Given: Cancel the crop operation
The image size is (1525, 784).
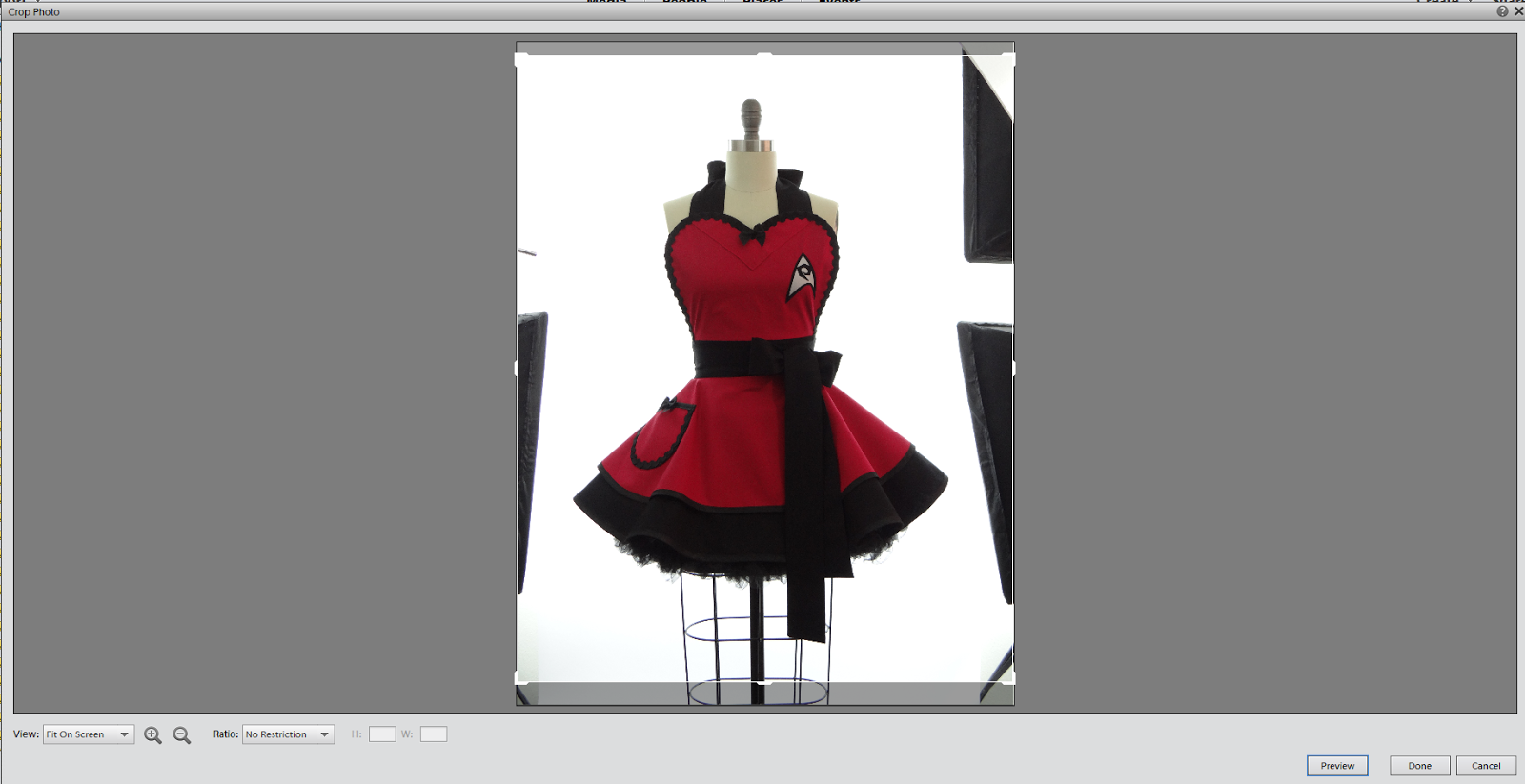Looking at the screenshot, I should point(1486,766).
